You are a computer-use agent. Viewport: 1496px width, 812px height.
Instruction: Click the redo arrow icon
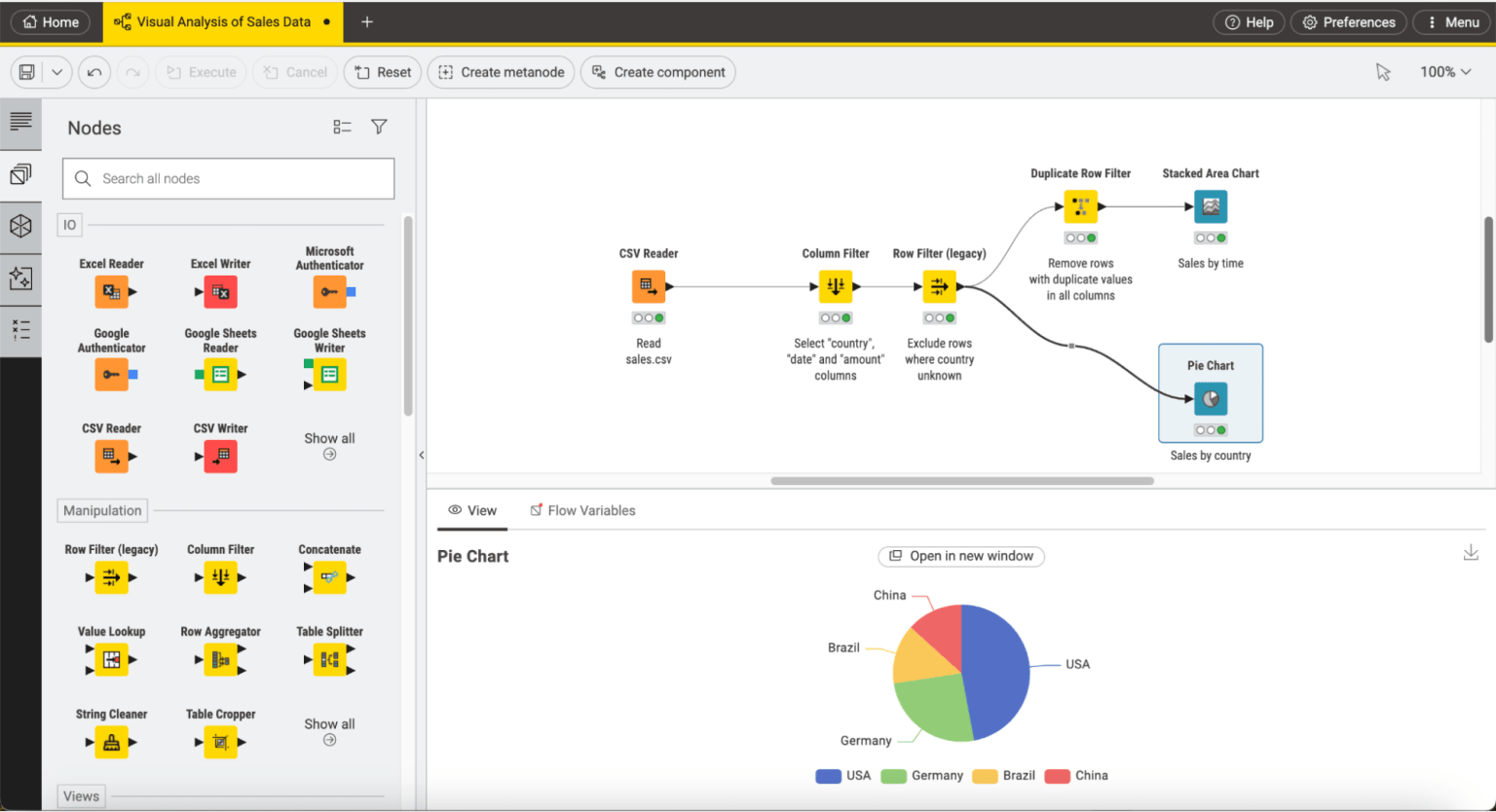tap(132, 72)
